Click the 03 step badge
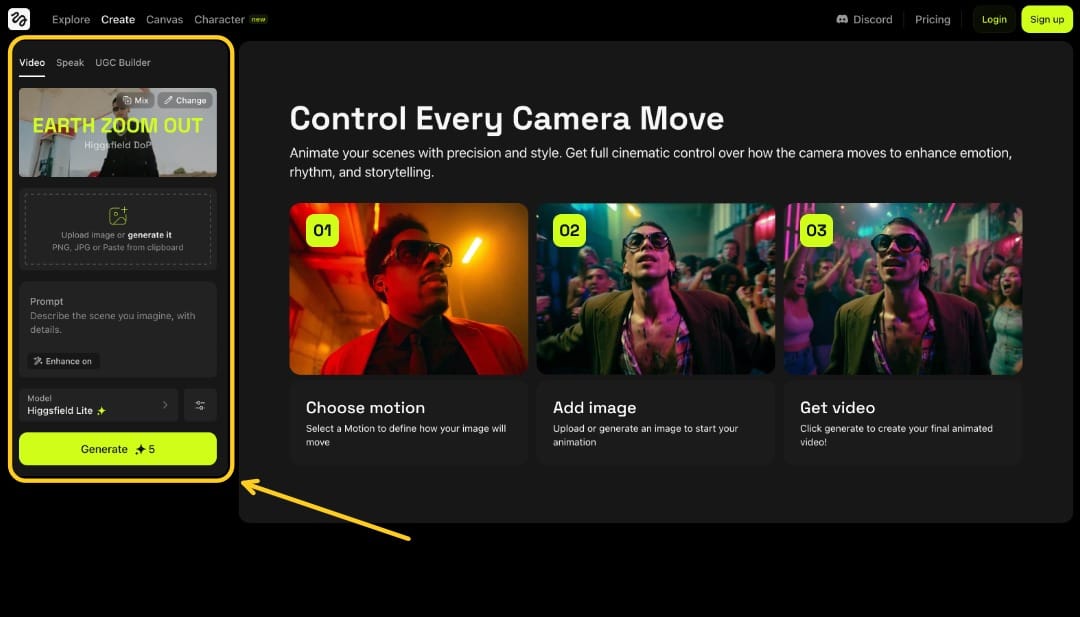Image resolution: width=1080 pixels, height=617 pixels. 816,231
